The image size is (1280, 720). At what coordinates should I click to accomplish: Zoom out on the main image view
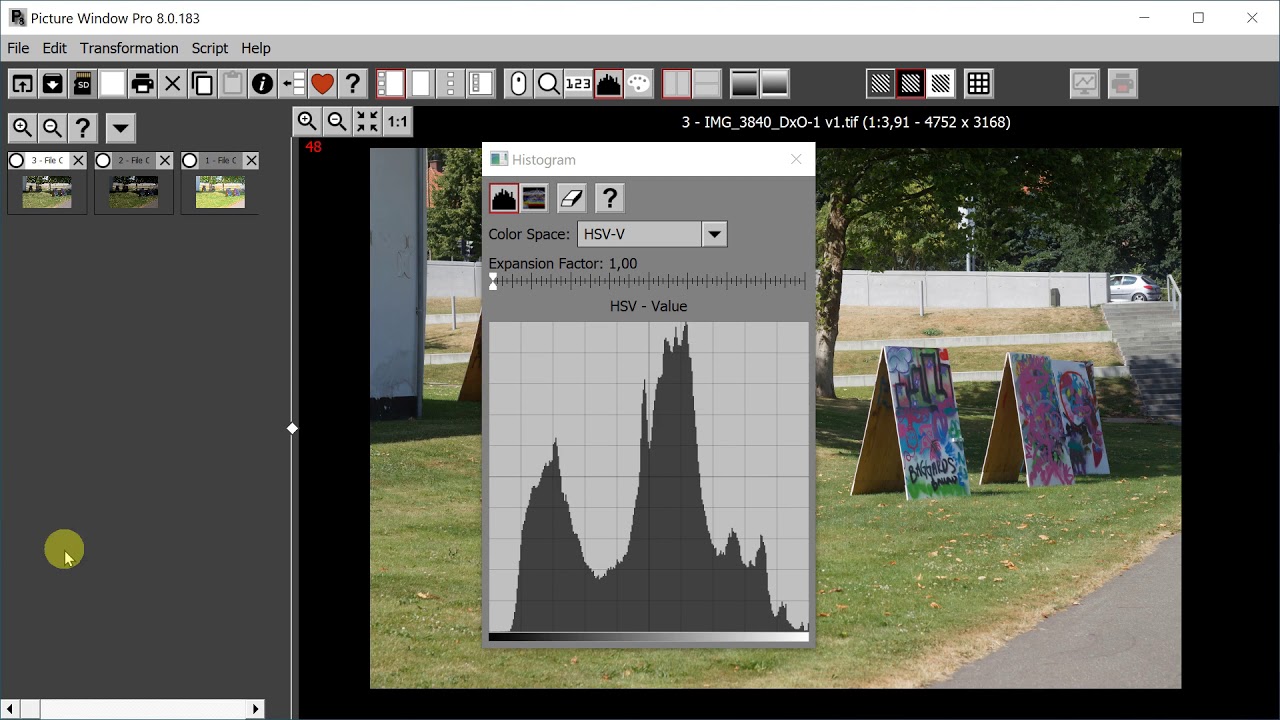pyautogui.click(x=337, y=122)
